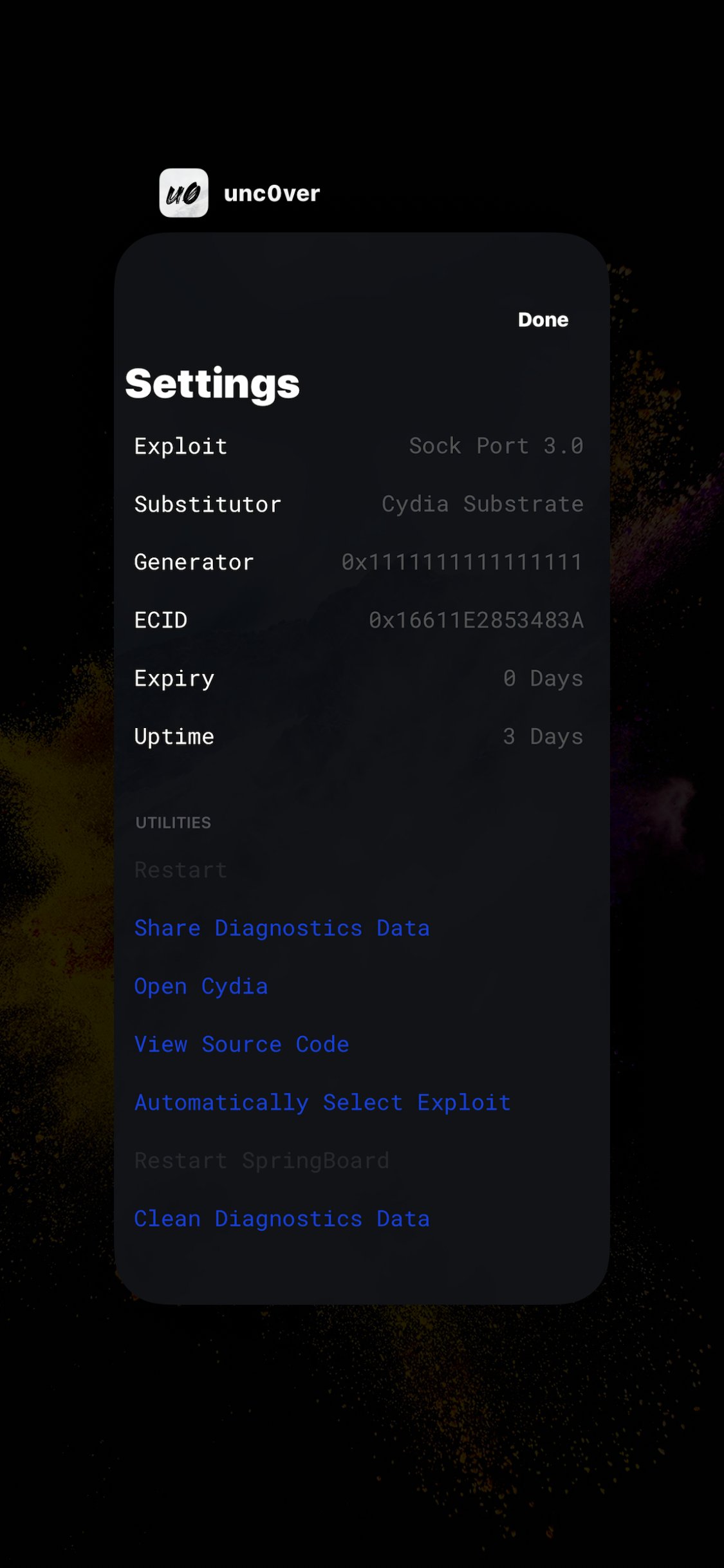Tap the Expiry row label
724x1568 pixels.
click(174, 679)
